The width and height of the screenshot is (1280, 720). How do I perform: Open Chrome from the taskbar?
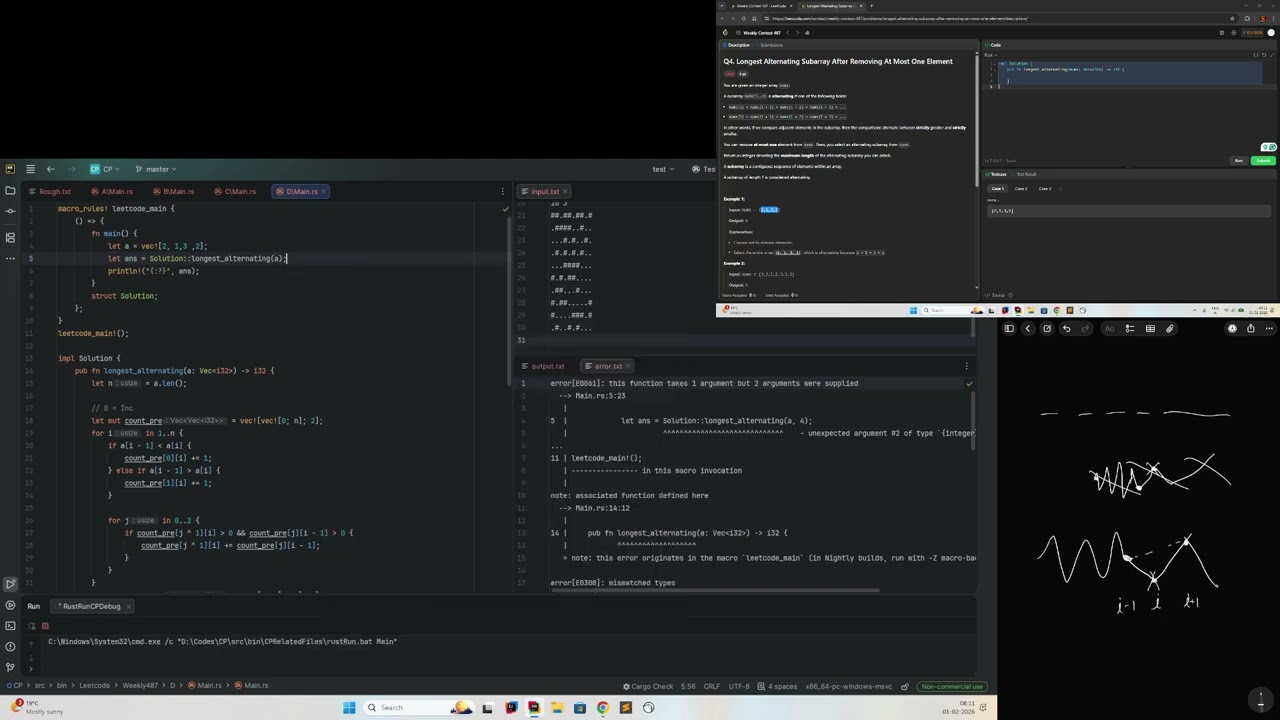coord(602,708)
